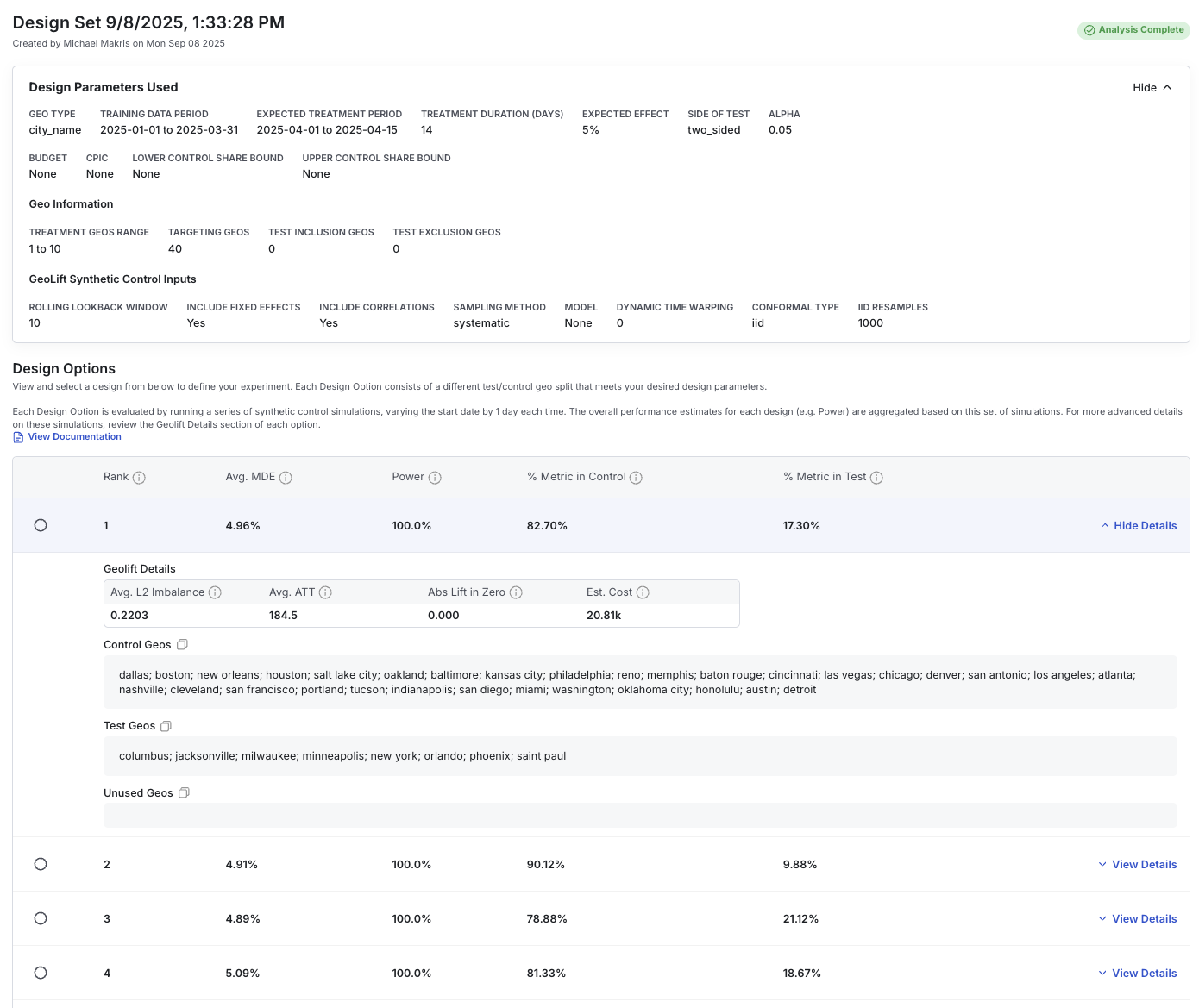View the Avg. MDE info tooltip

click(286, 477)
